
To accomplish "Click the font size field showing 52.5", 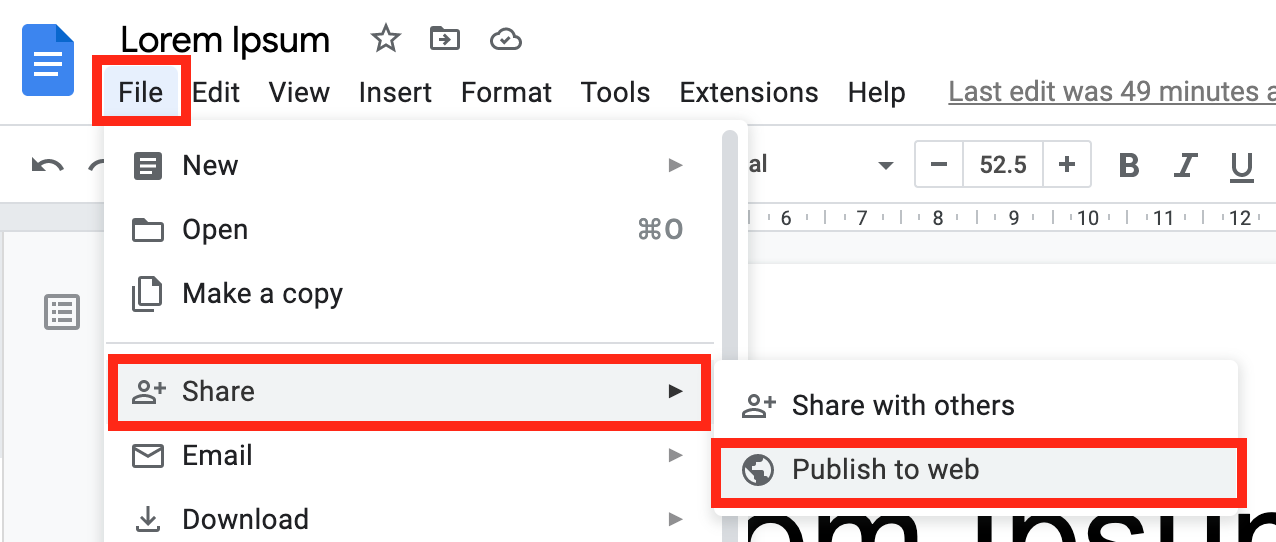I will [1003, 165].
